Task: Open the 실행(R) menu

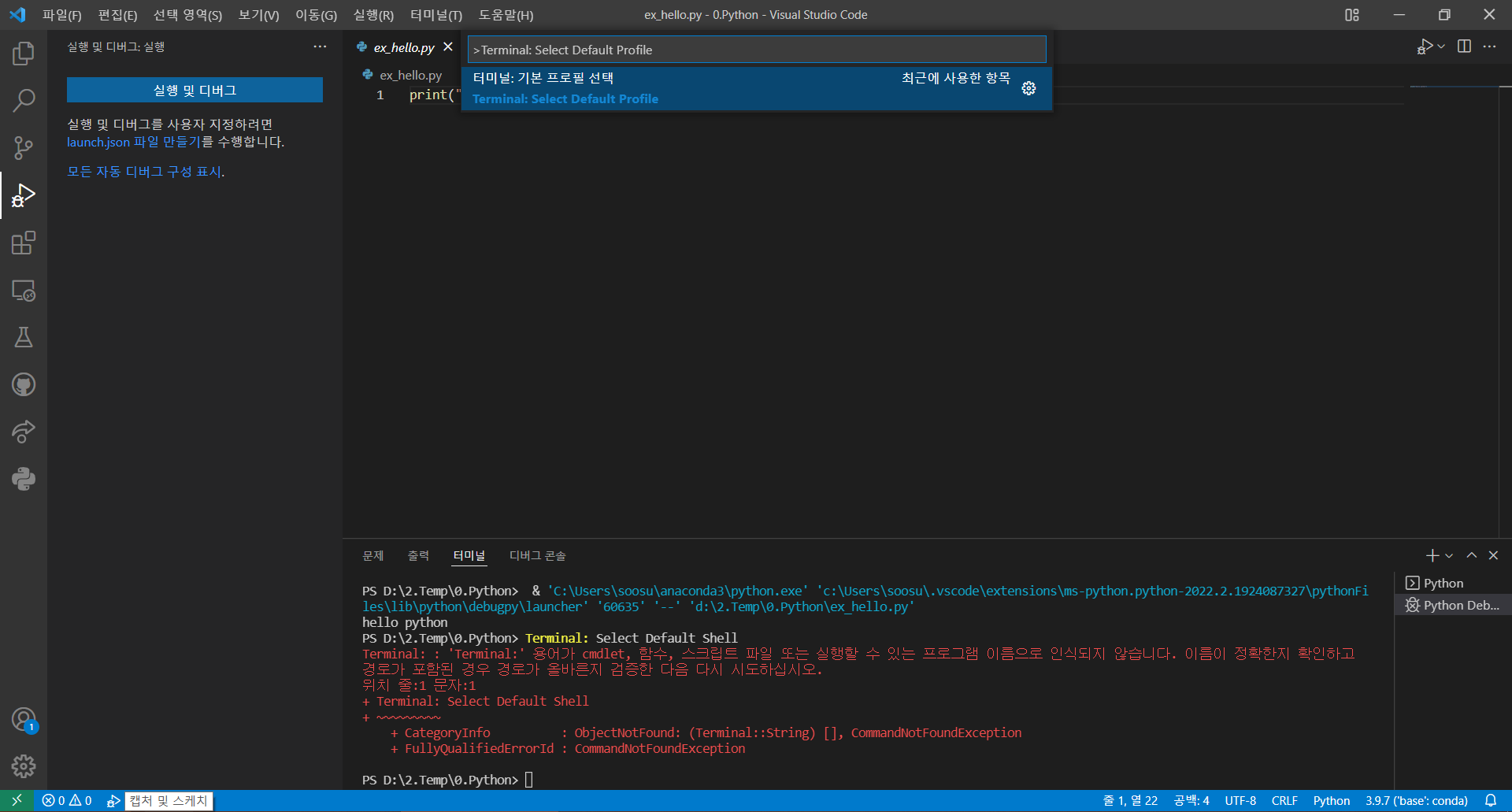Action: pos(373,15)
